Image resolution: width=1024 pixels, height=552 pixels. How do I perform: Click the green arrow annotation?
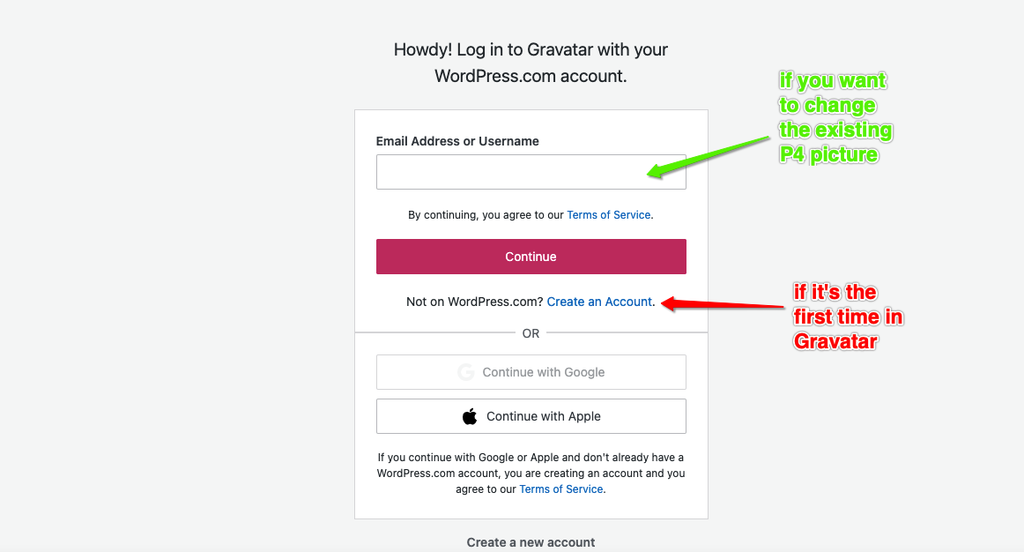(x=709, y=157)
